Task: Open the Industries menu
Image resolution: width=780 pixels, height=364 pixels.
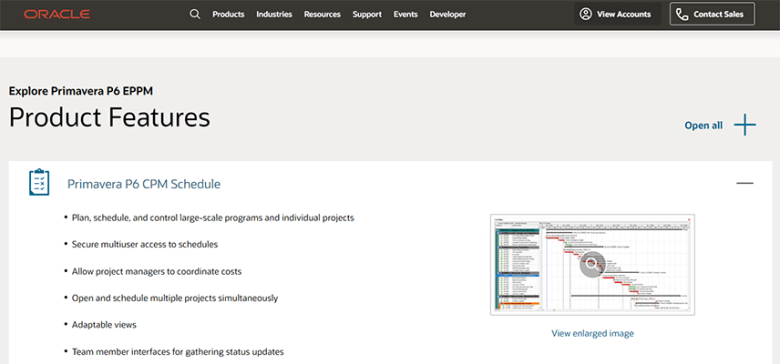Action: [274, 14]
